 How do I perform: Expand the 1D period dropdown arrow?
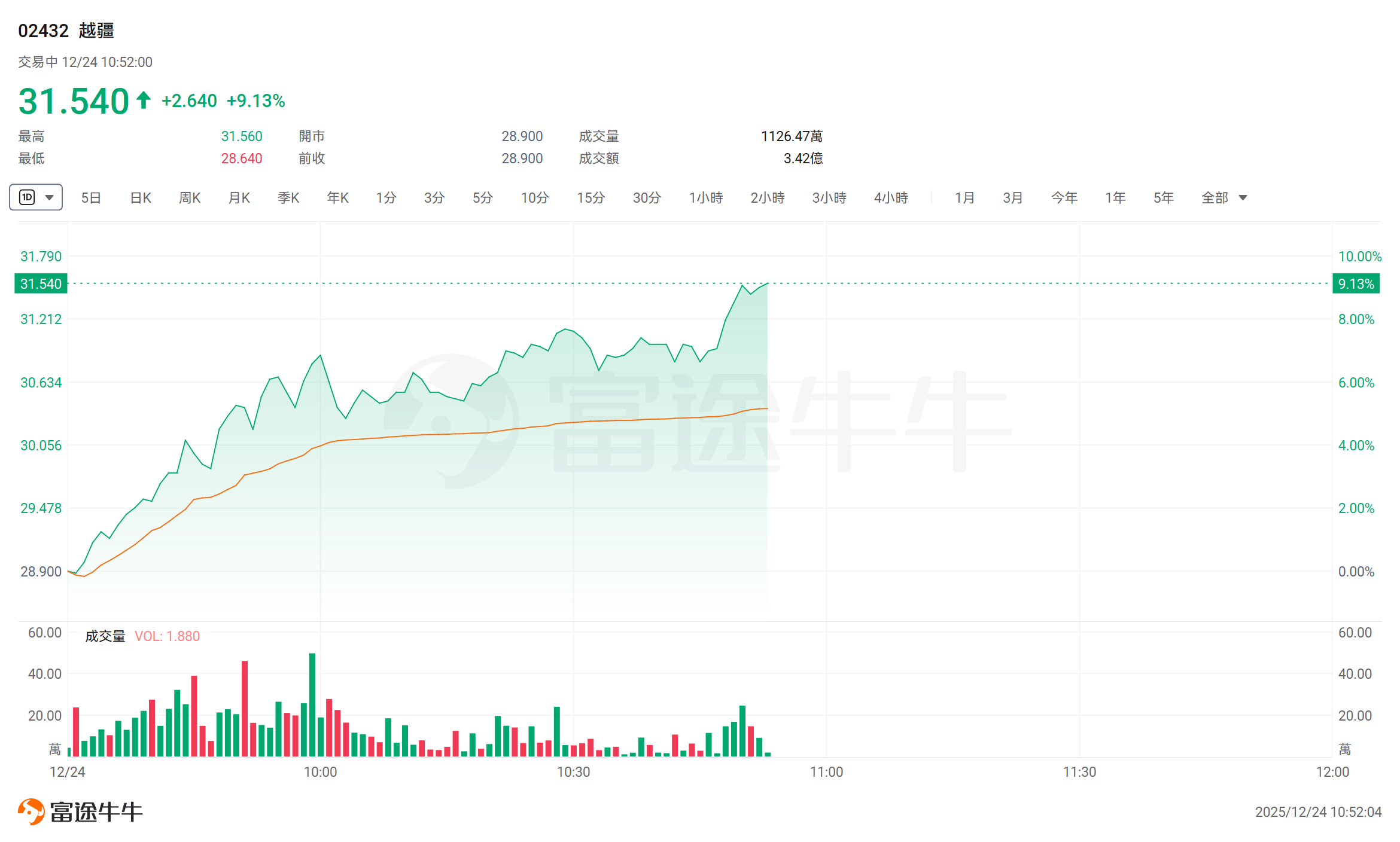coord(50,197)
